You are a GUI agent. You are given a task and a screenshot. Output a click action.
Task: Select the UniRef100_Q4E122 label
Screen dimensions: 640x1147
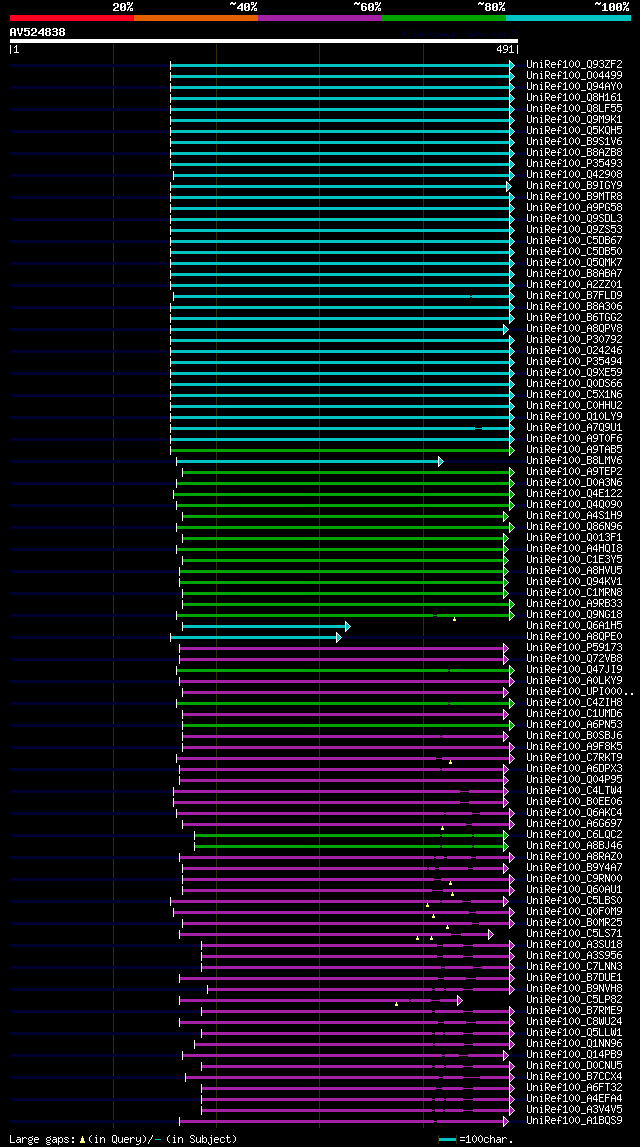574,494
